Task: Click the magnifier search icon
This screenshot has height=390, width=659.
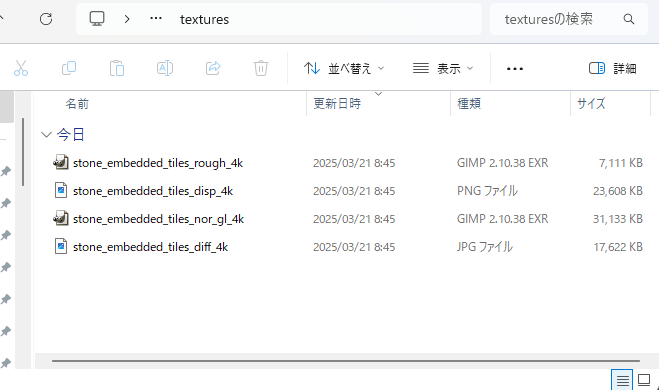Action: [629, 19]
